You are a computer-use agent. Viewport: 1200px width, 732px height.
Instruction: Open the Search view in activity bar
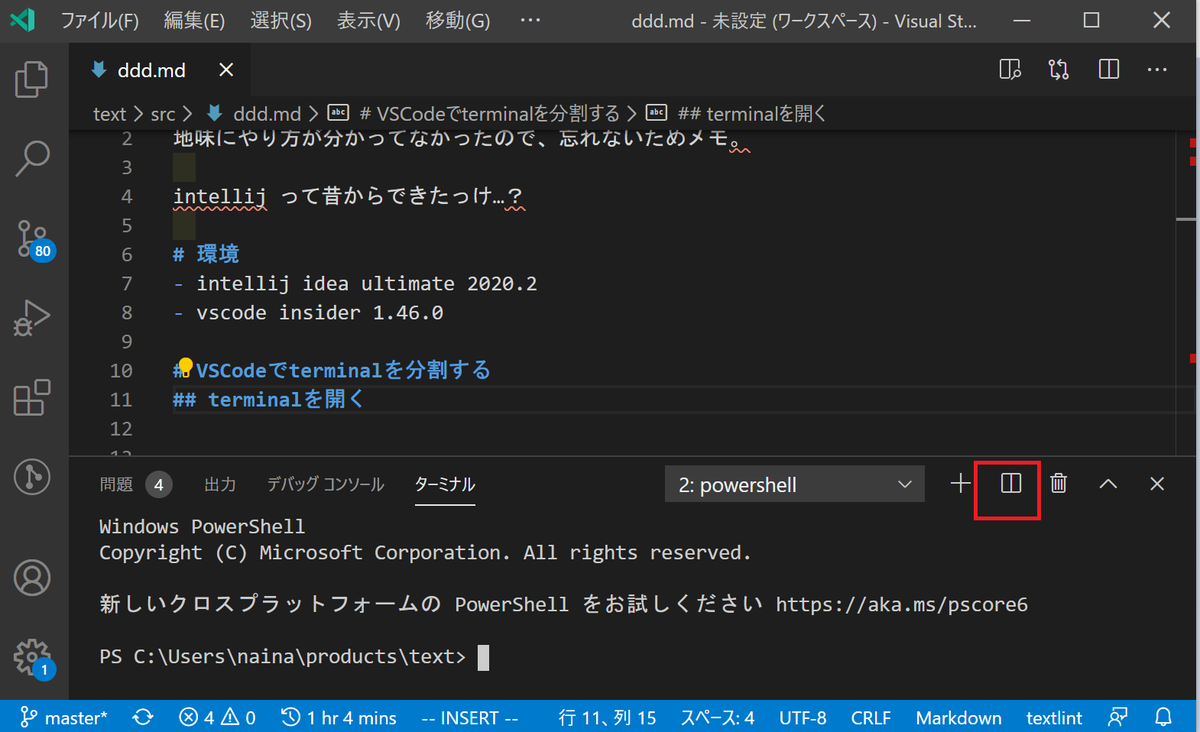click(x=32, y=157)
